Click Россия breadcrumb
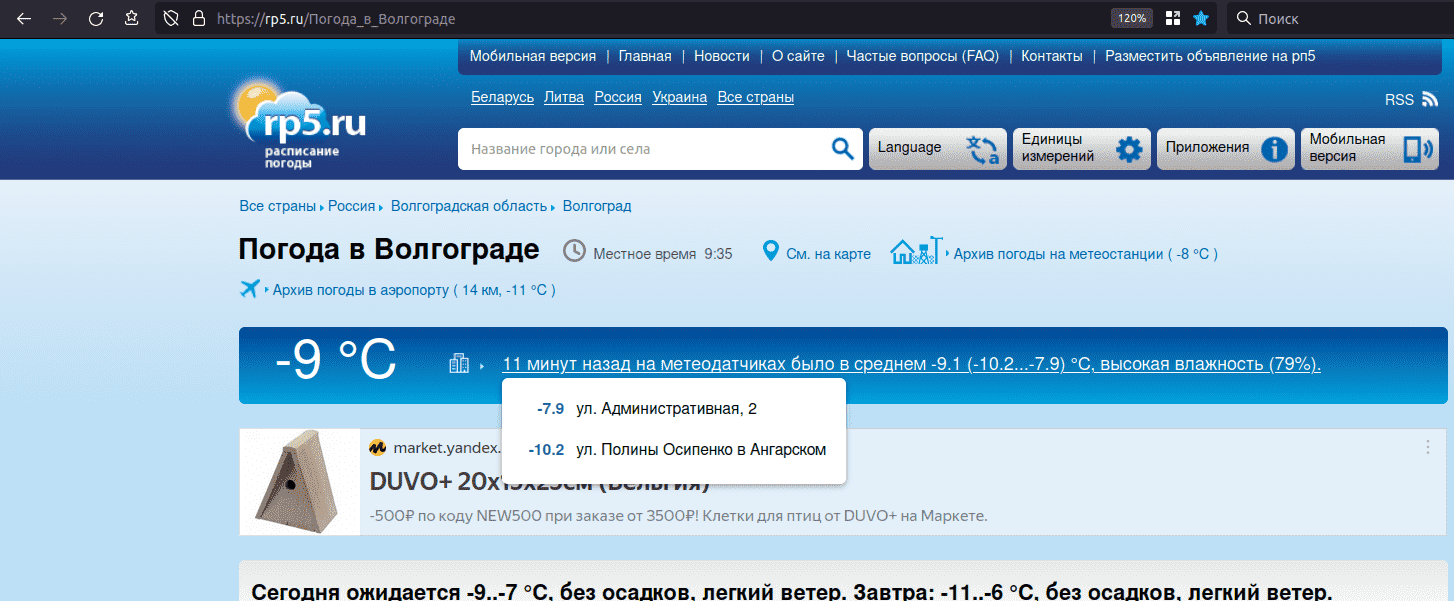This screenshot has width=1454, height=601. [352, 206]
